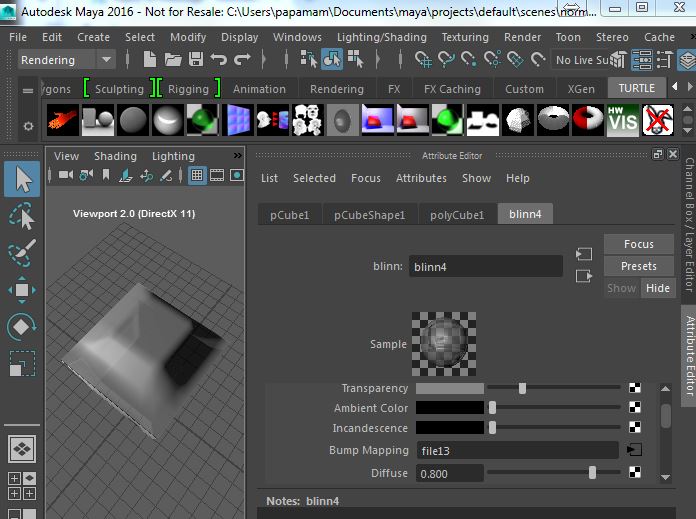Select the arrow Select tool
Image resolution: width=696 pixels, height=519 pixels.
click(x=22, y=180)
